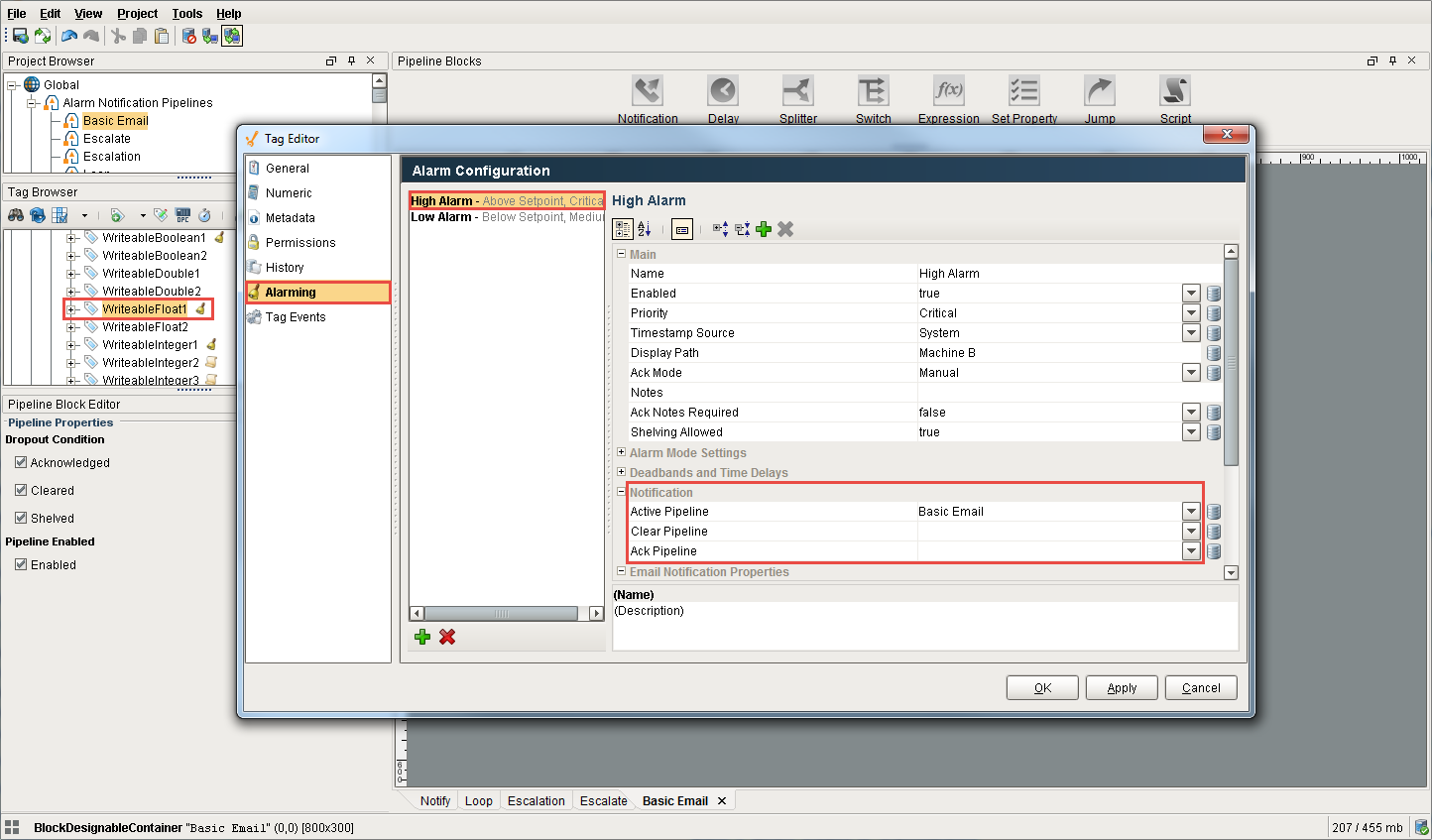Set Comm Off using the database stop icon
1432x840 pixels.
tap(188, 36)
